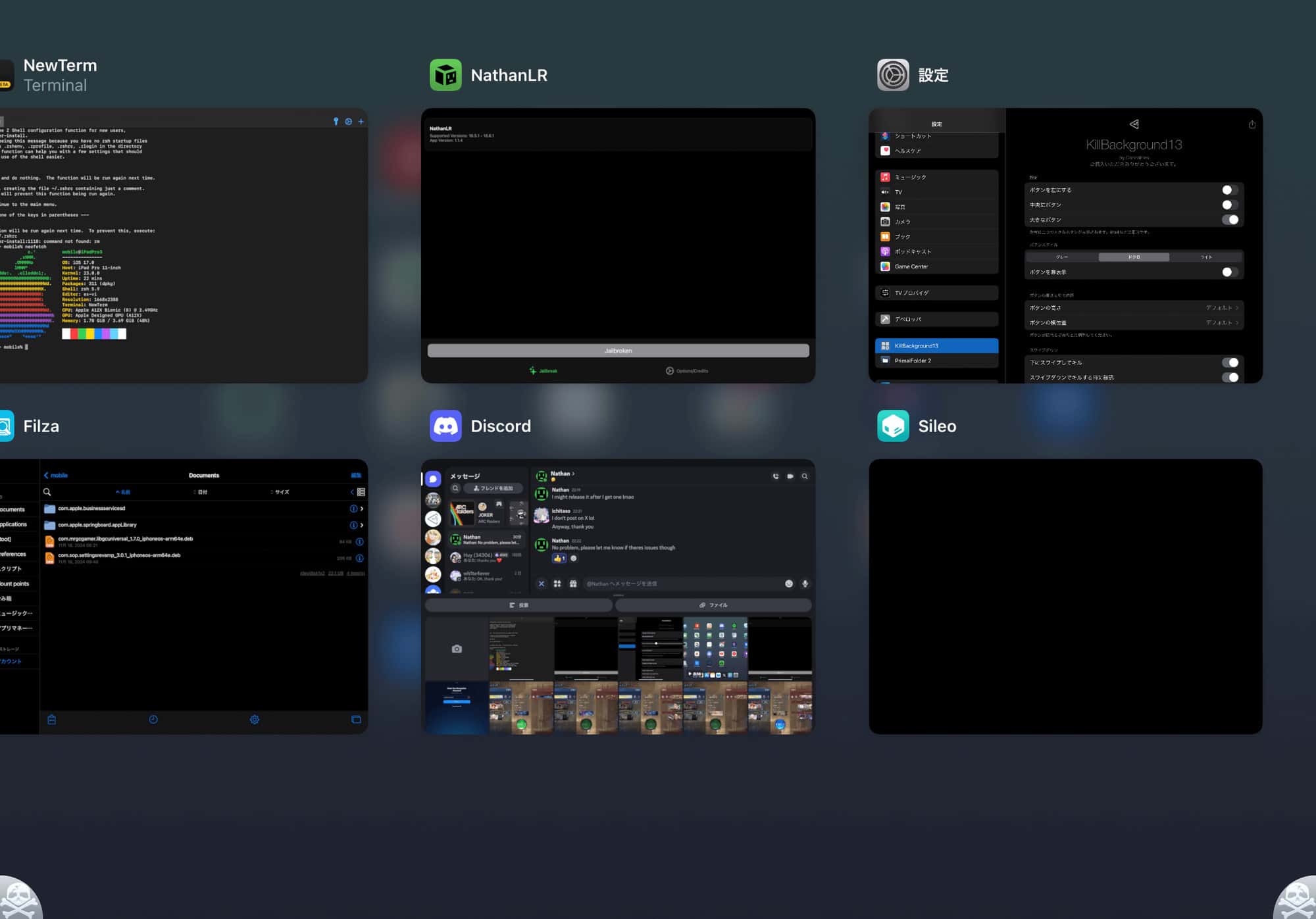Select the middle segment of button style control
This screenshot has width=1316, height=919.
click(x=1134, y=257)
